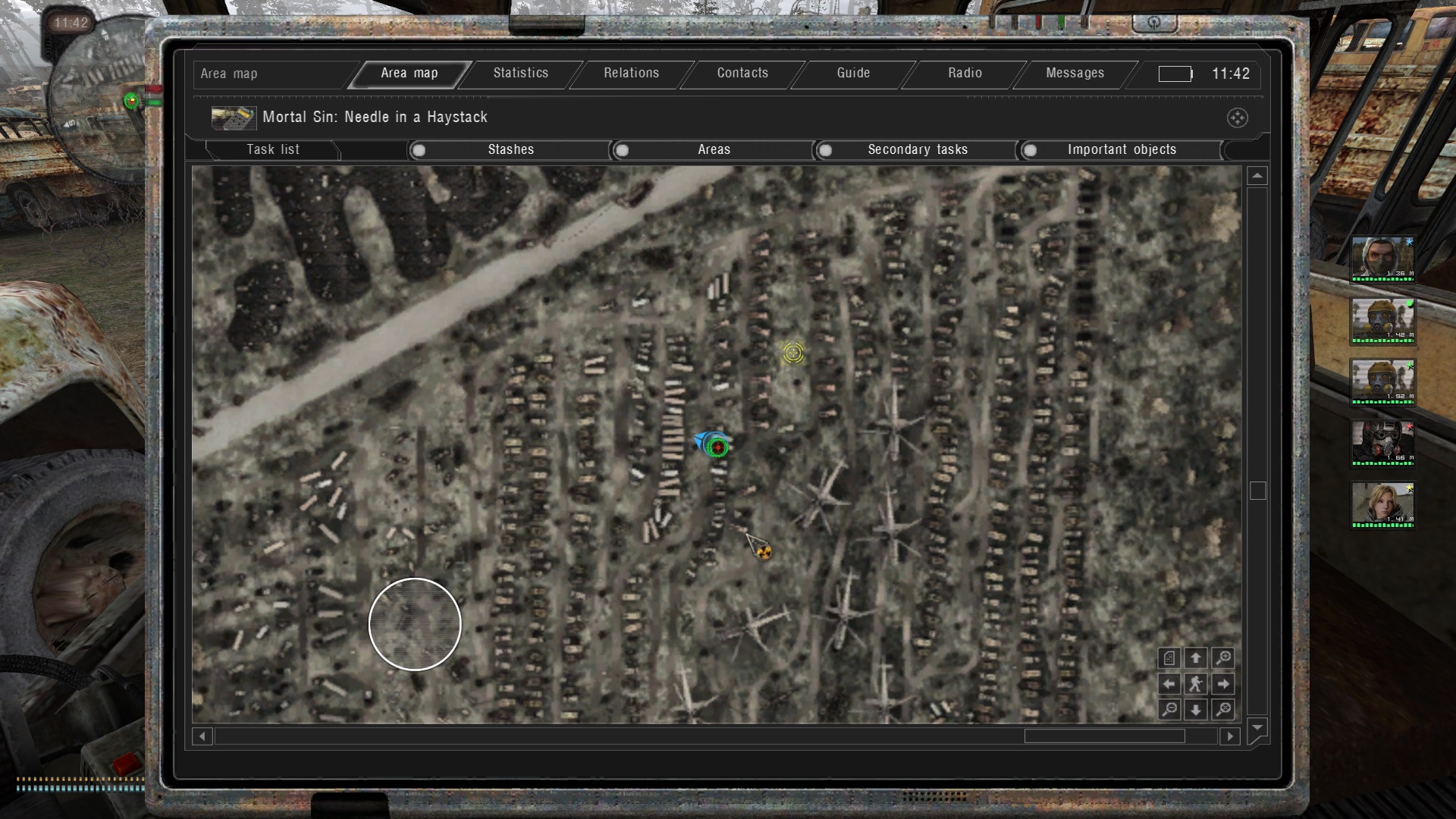Pan map up with arrow button
Viewport: 1456px width, 819px height.
coord(1196,657)
